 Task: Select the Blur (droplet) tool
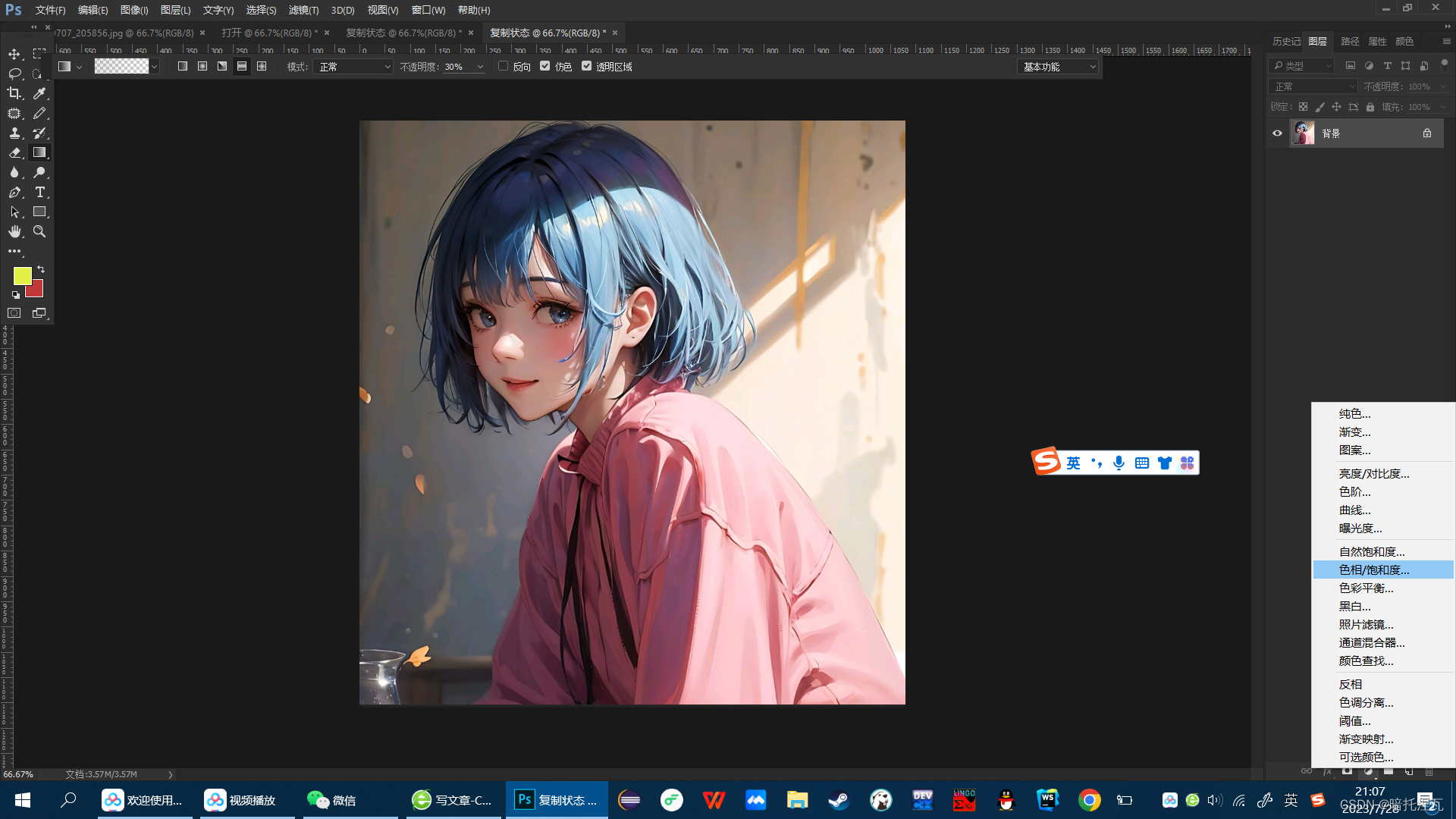click(x=14, y=172)
